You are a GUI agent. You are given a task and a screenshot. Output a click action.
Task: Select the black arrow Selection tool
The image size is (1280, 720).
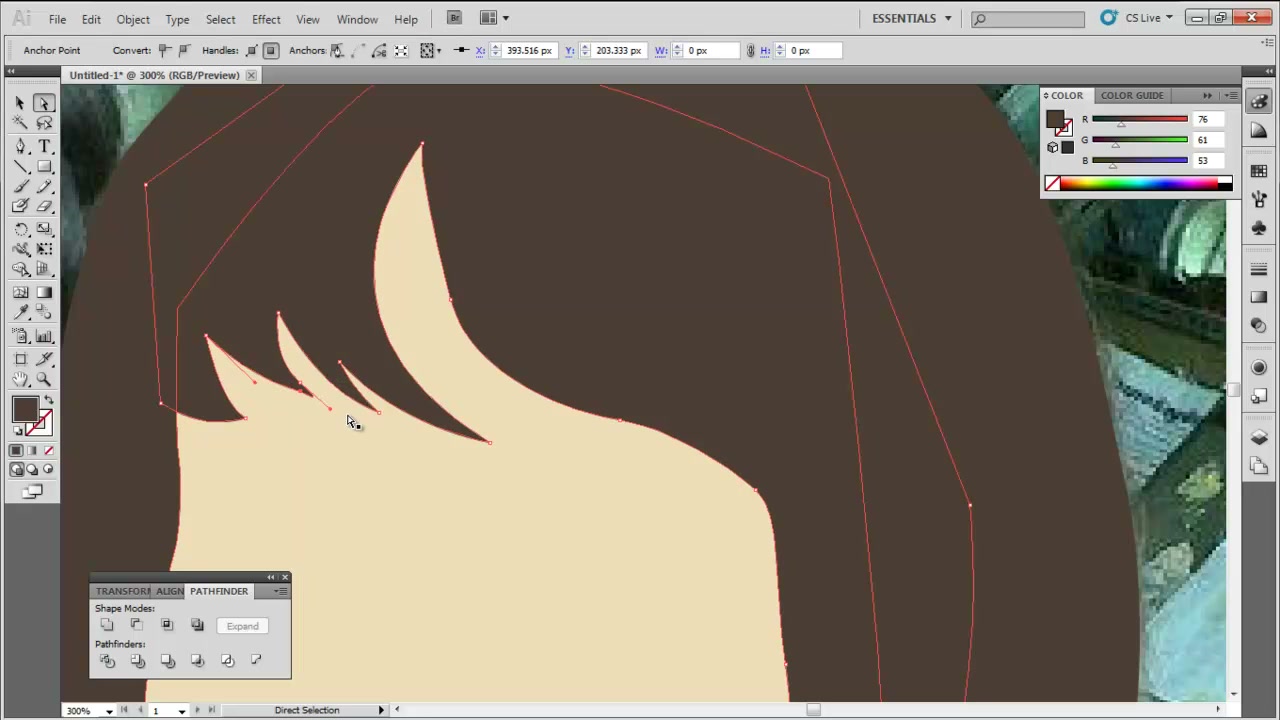point(20,103)
